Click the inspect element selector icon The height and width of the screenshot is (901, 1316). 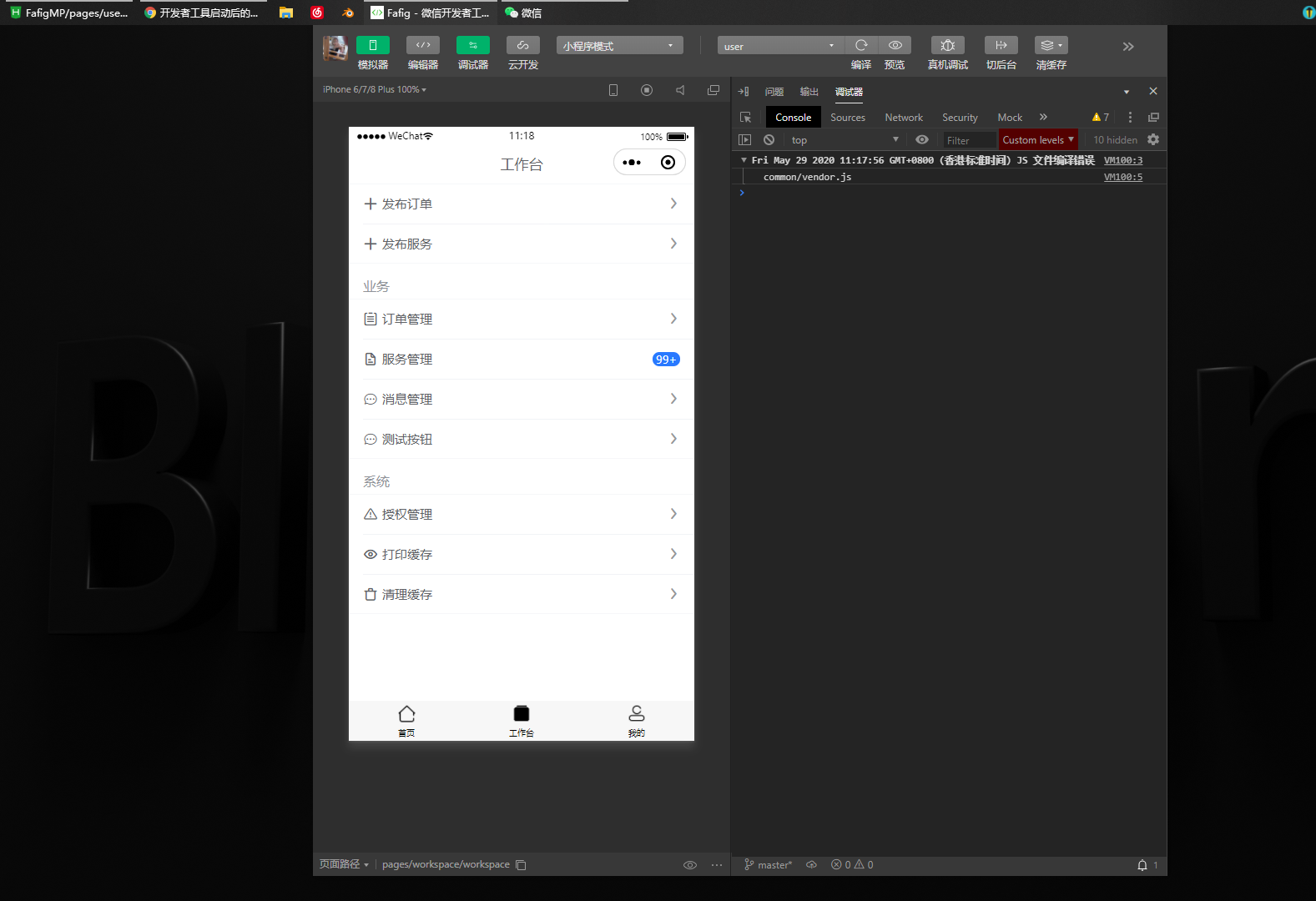click(x=746, y=118)
